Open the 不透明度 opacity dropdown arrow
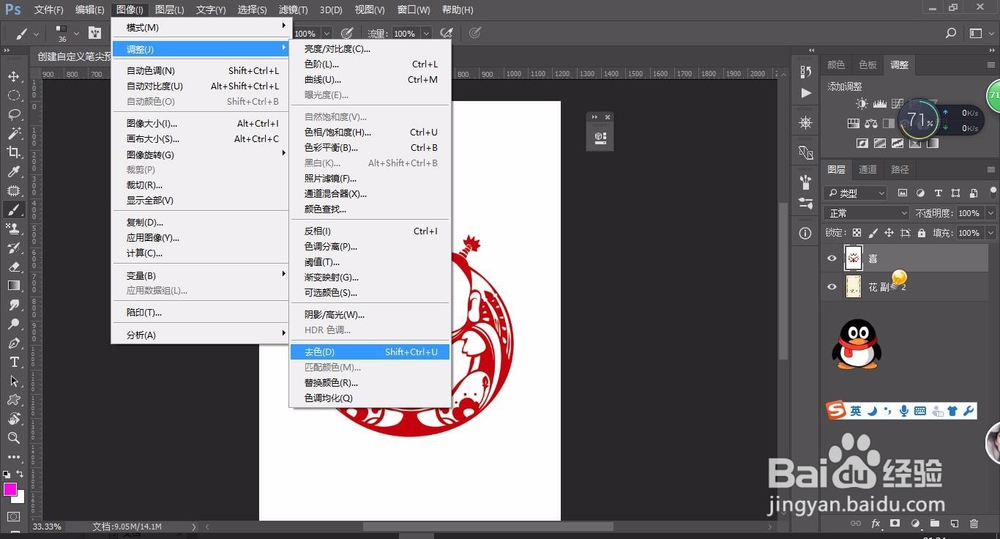 tap(990, 213)
